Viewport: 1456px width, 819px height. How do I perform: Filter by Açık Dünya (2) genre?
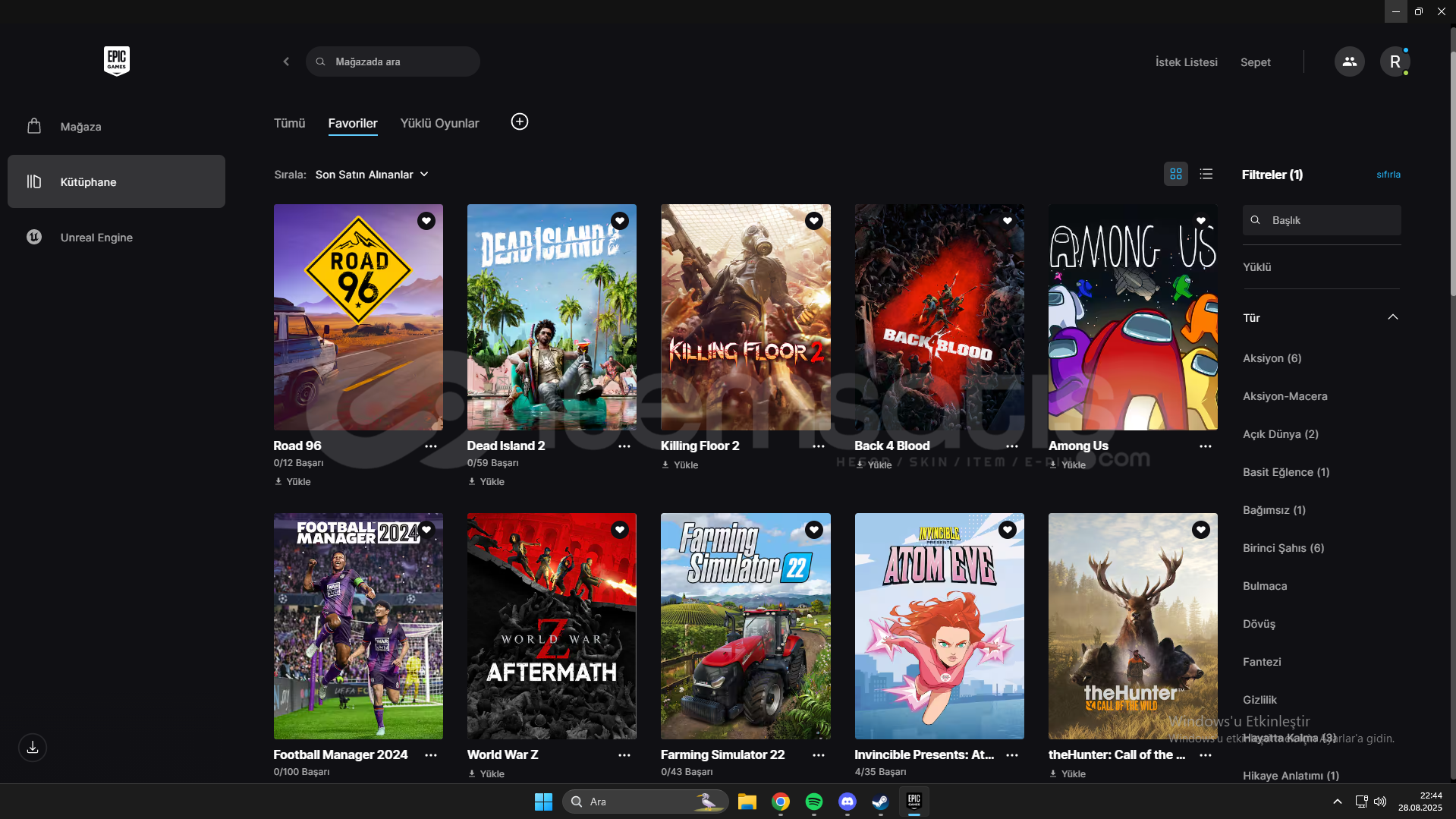1281,434
